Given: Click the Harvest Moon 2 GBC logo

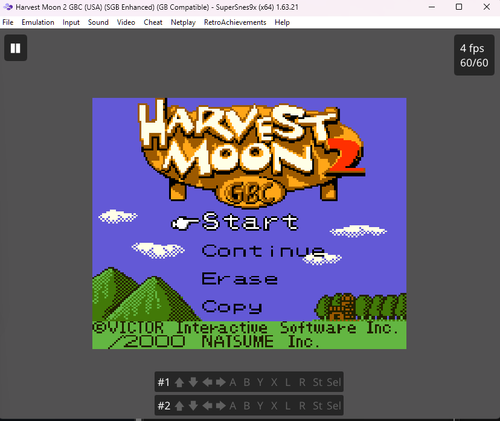Looking at the screenshot, I should pos(252,153).
